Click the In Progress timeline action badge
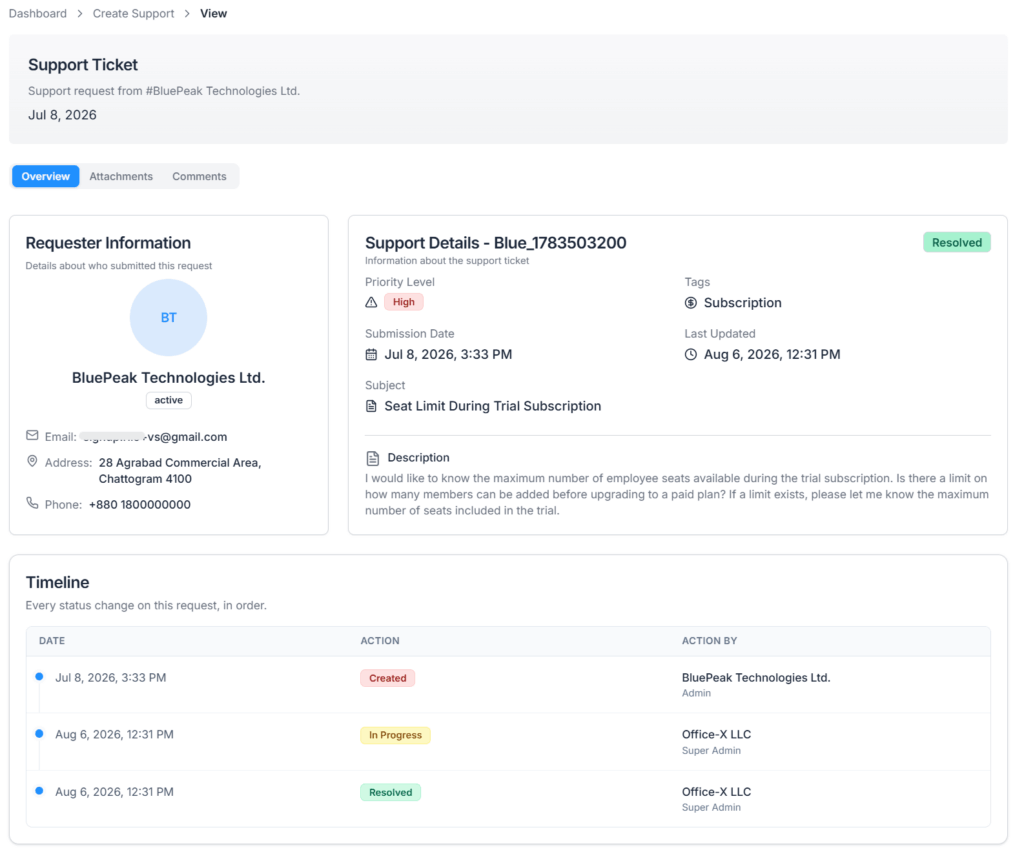1024x852 pixels. [x=395, y=735]
